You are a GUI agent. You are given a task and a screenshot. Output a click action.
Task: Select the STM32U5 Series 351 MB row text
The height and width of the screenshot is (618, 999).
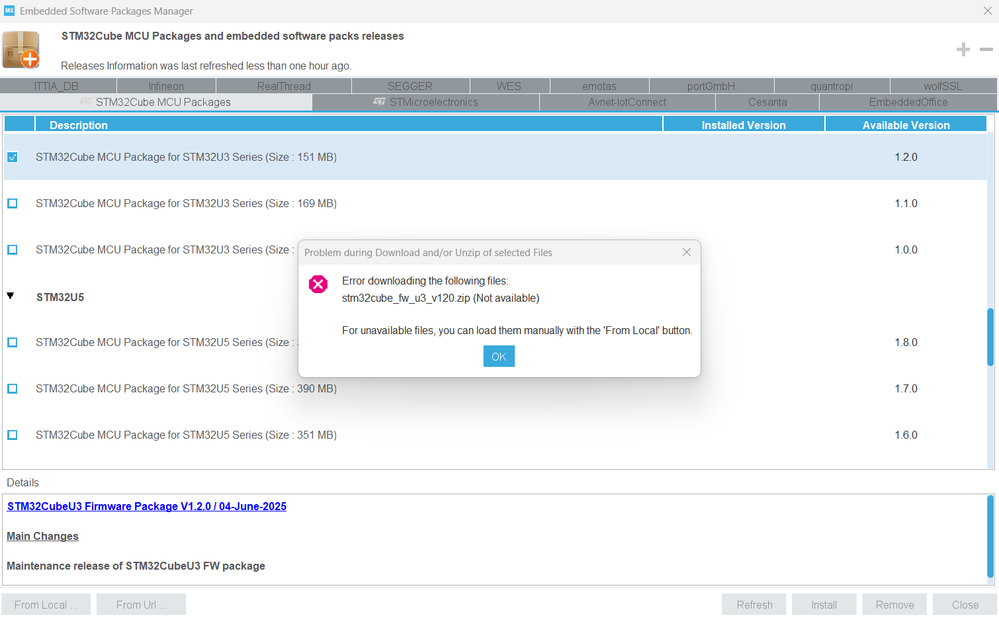point(186,435)
